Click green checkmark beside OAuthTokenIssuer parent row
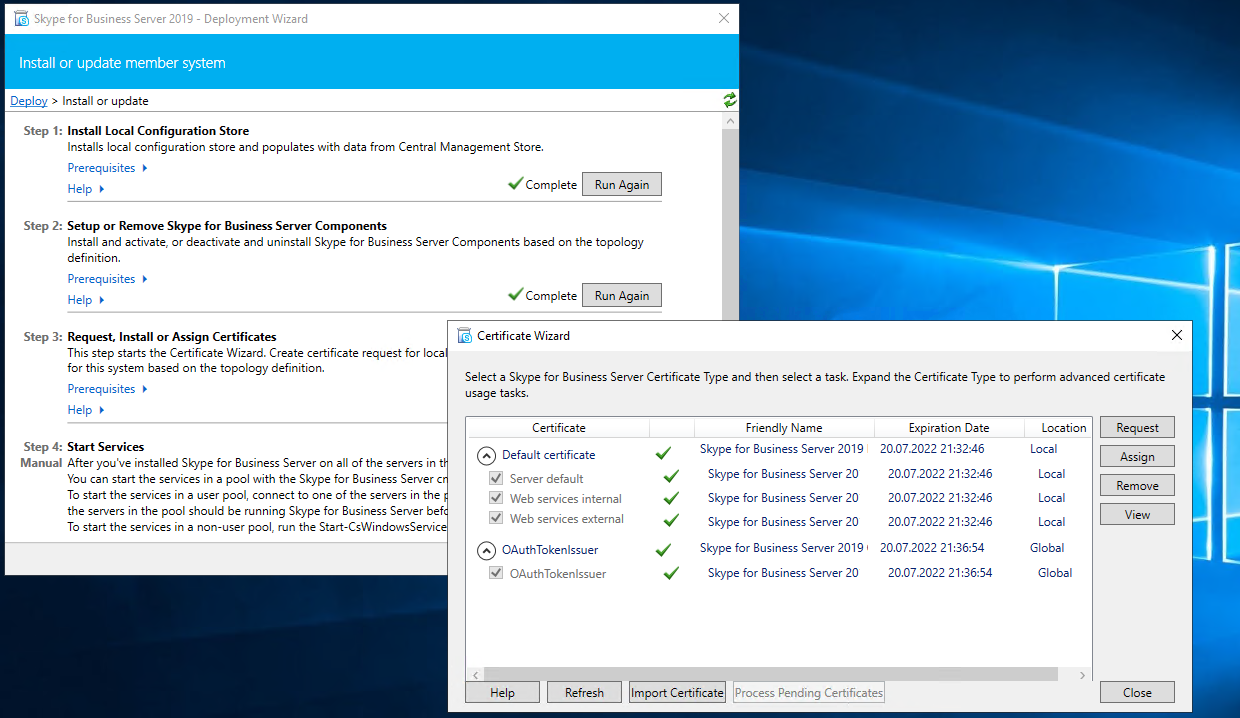Image resolution: width=1240 pixels, height=718 pixels. coord(662,549)
